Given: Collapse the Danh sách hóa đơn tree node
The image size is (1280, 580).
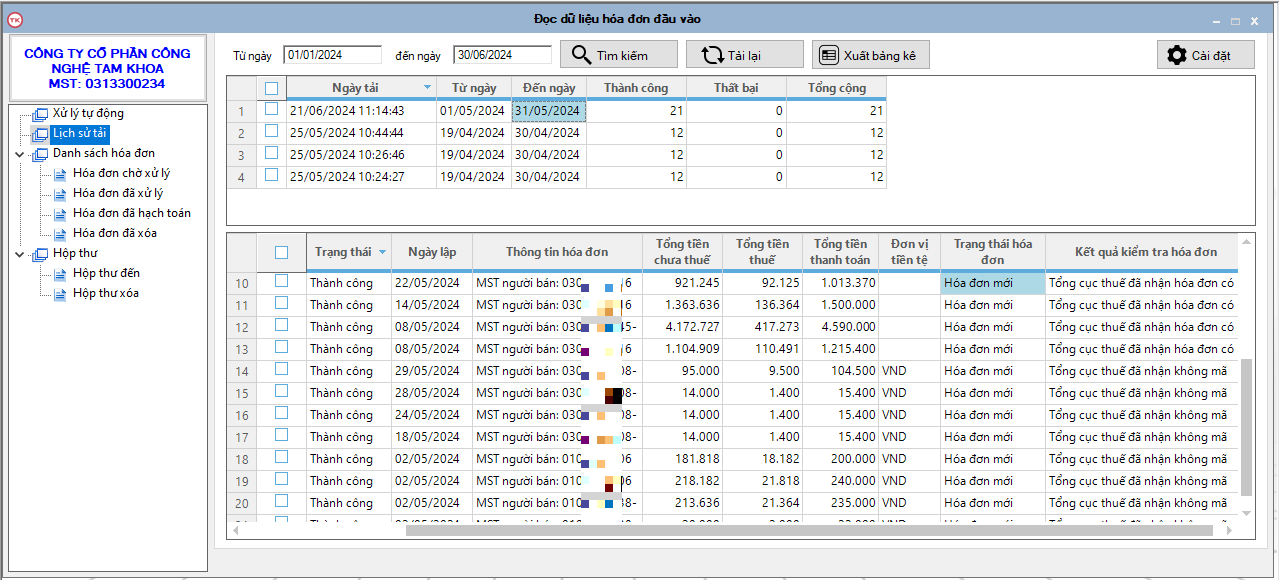Looking at the screenshot, I should 20,154.
